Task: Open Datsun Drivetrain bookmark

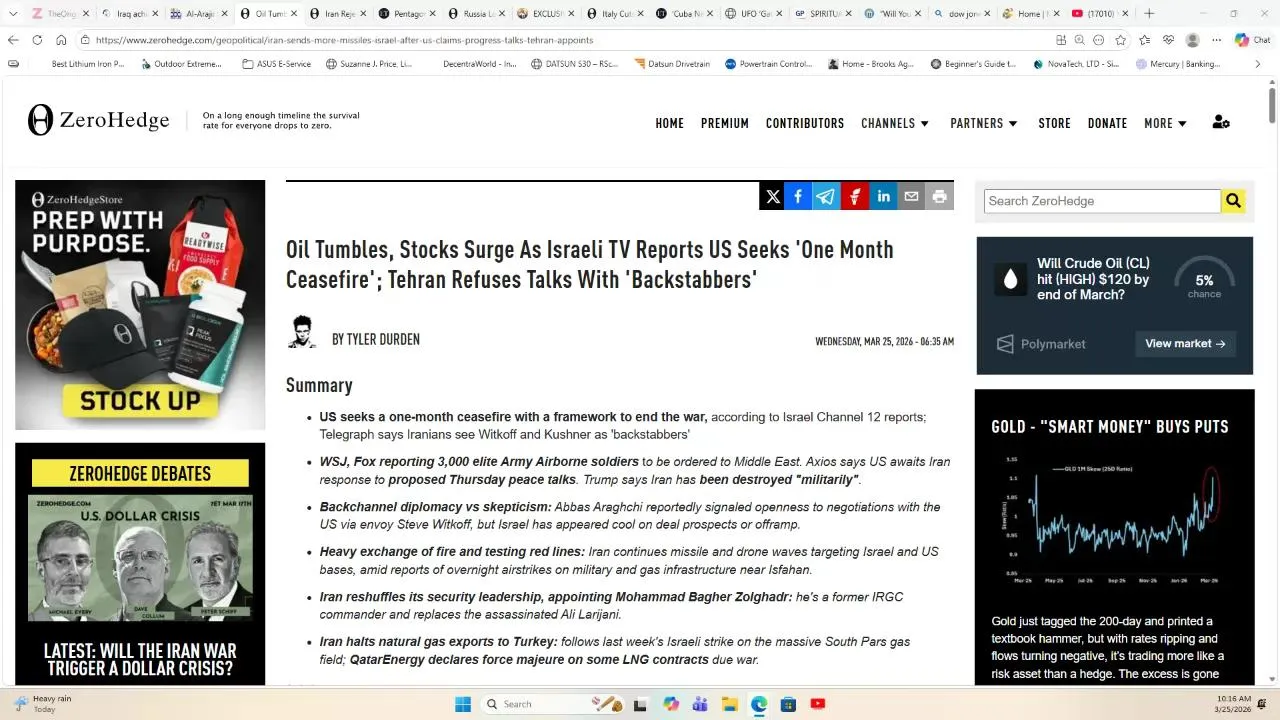Action: 672,64
